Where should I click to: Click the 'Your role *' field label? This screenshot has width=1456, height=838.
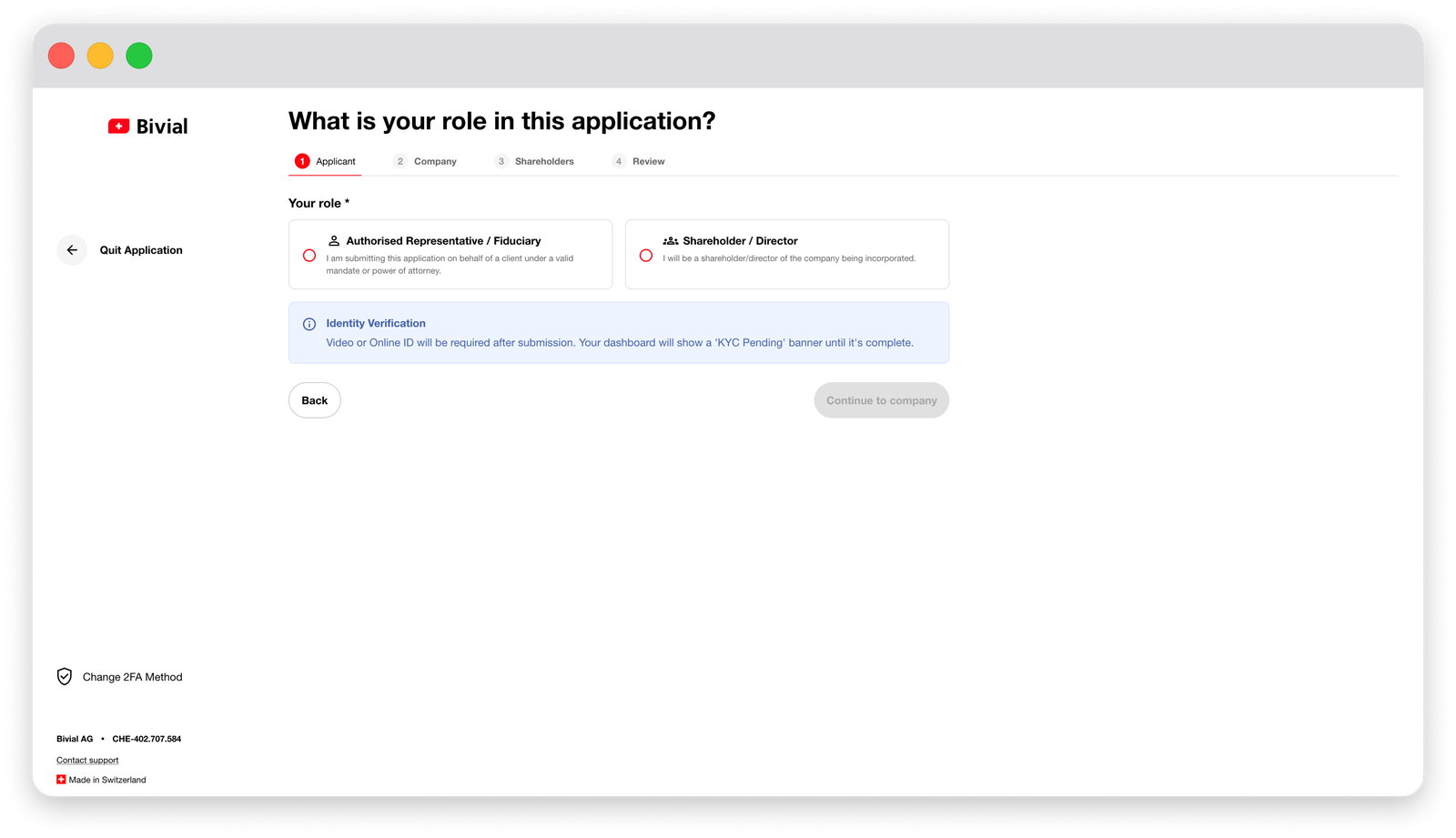click(x=318, y=203)
